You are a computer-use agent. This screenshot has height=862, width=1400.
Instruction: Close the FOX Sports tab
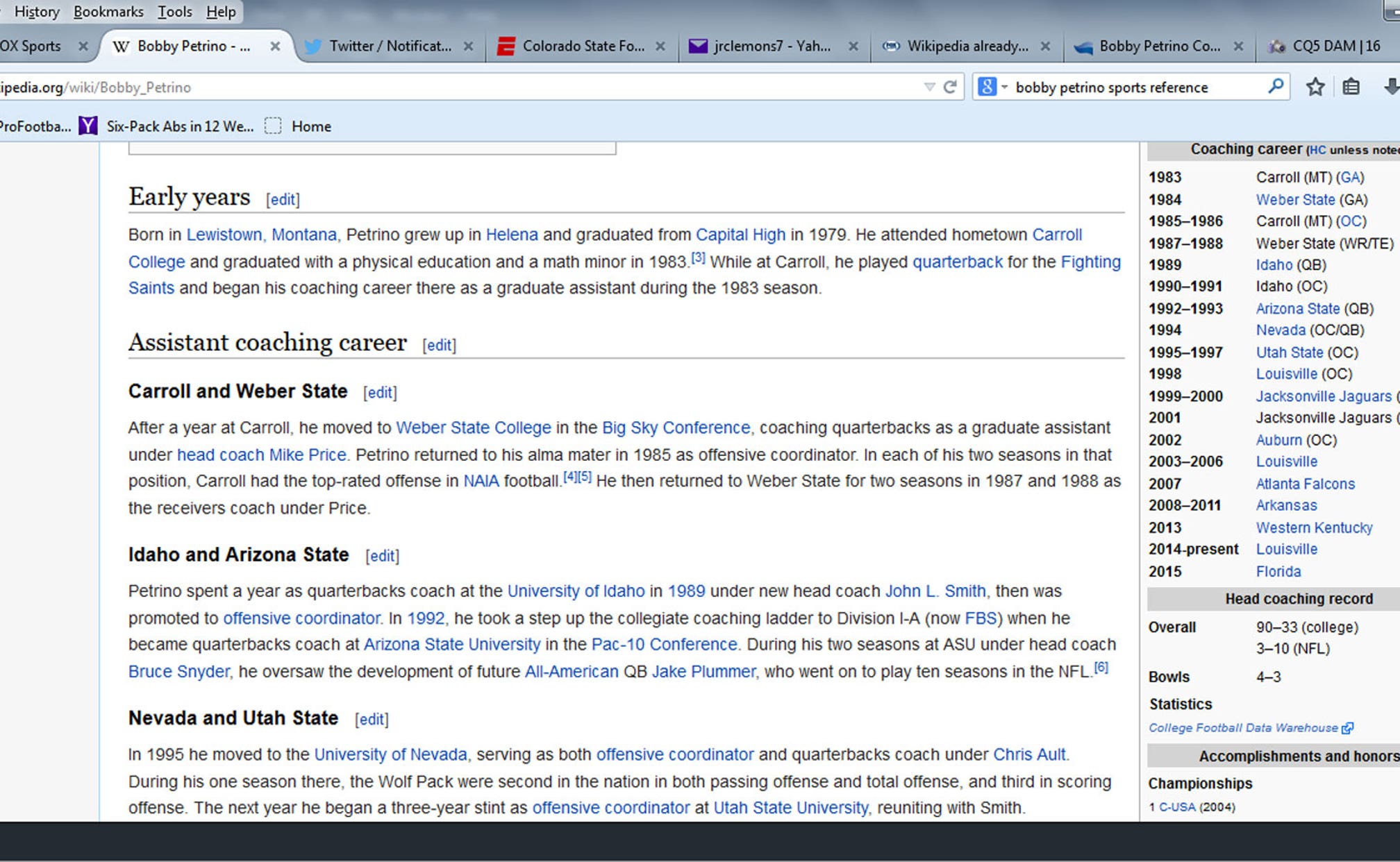[x=83, y=47]
